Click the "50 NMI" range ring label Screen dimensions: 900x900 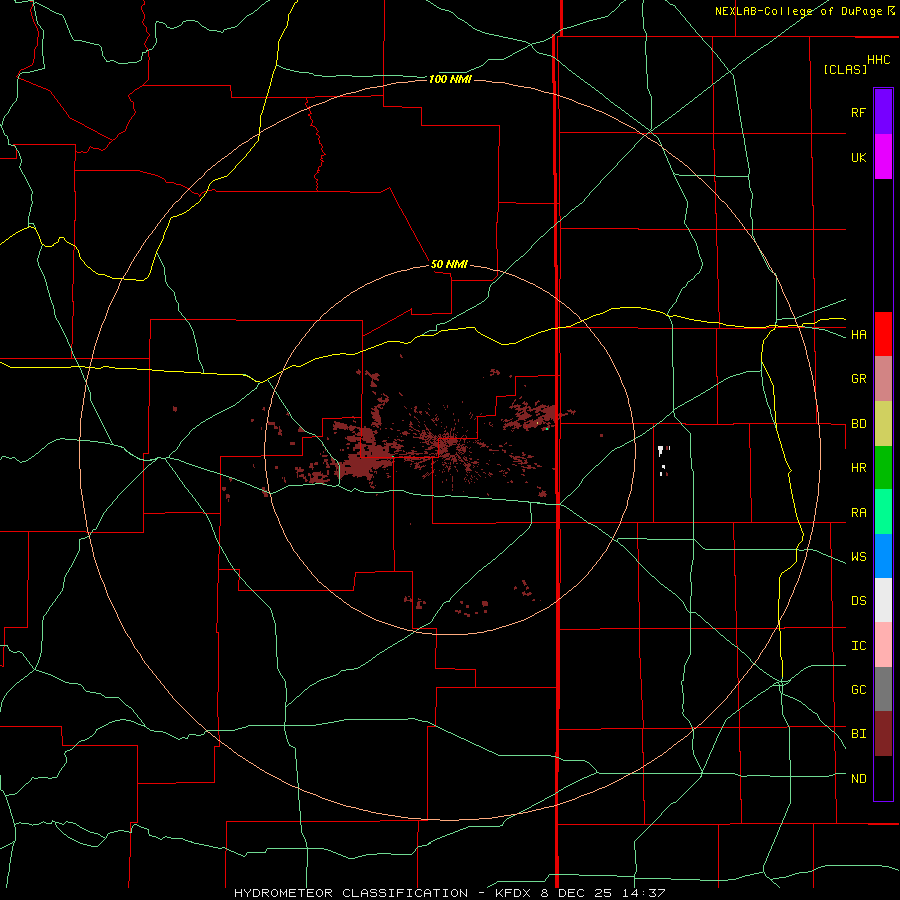(x=449, y=264)
